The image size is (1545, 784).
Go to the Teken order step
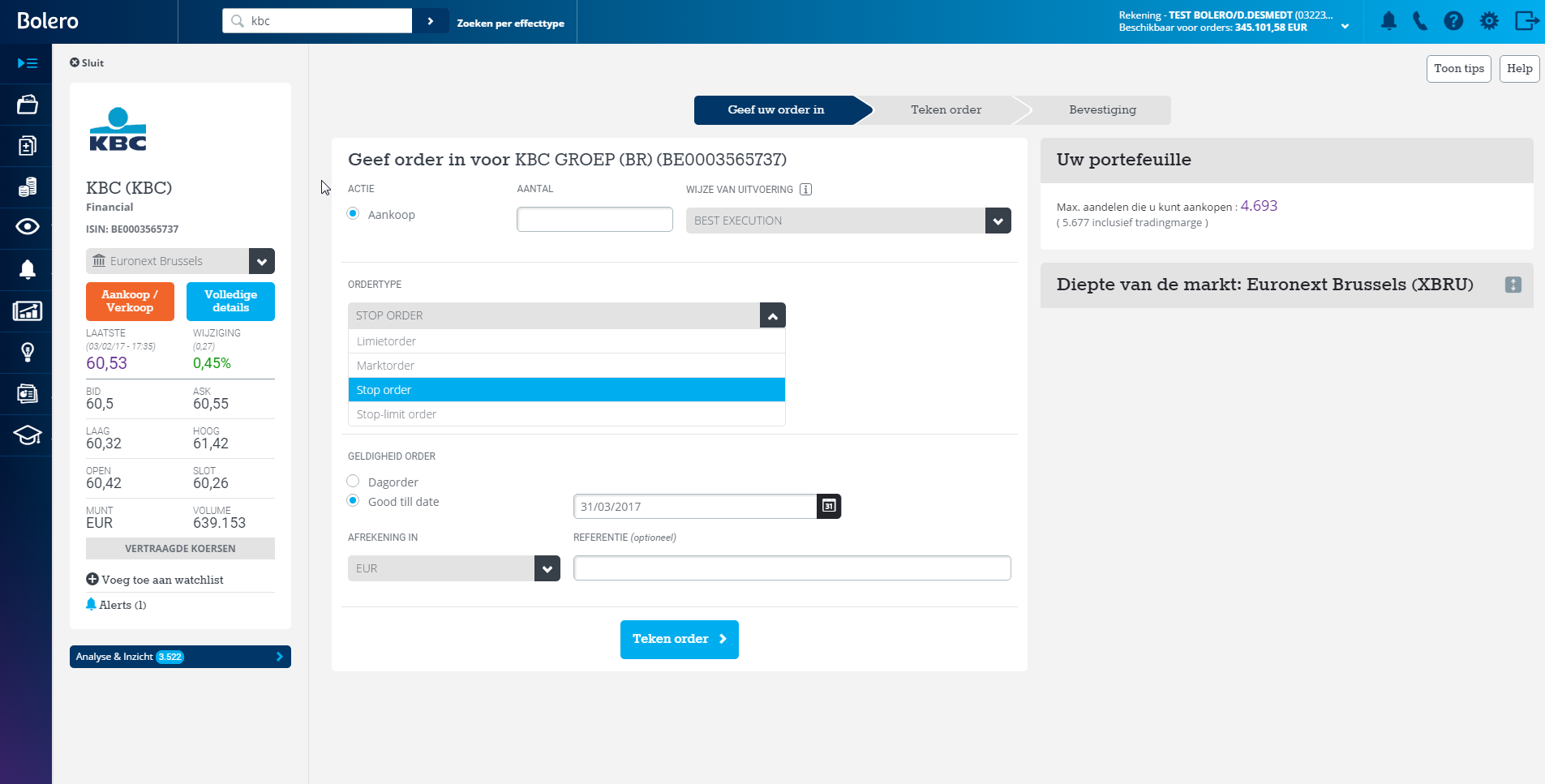pyautogui.click(x=946, y=110)
